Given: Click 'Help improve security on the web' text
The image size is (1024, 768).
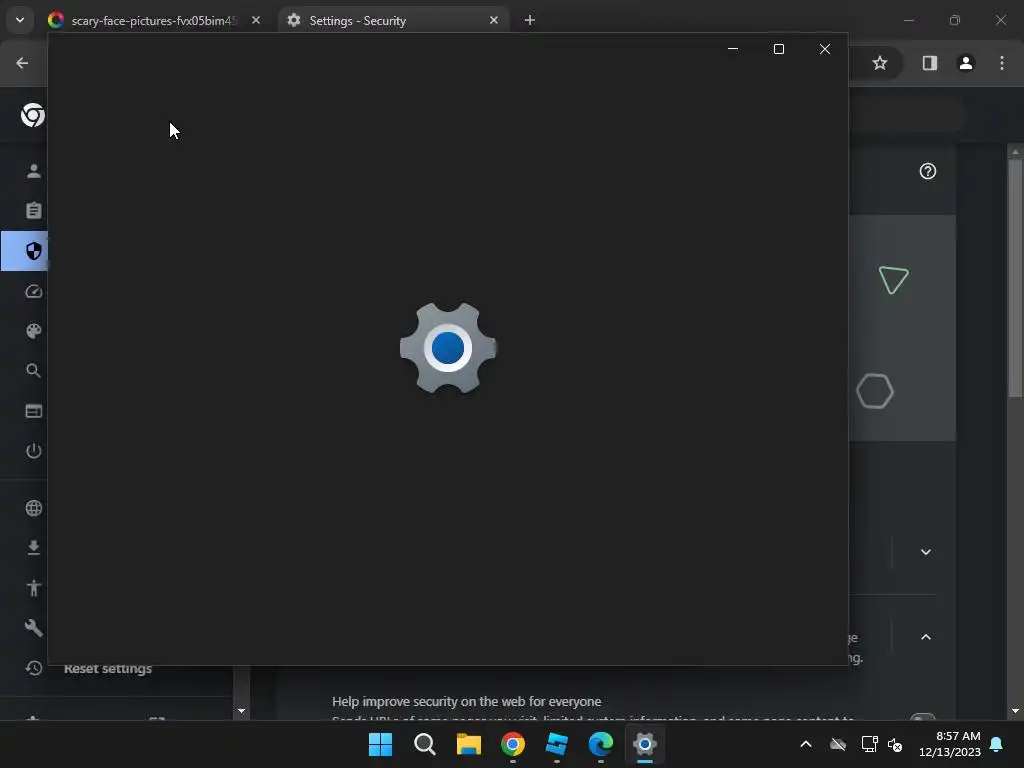Looking at the screenshot, I should [466, 701].
